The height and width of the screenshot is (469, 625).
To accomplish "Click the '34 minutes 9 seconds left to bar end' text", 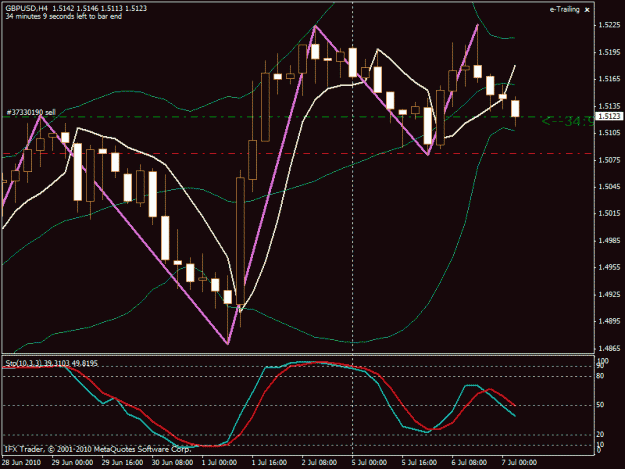I will [64, 17].
